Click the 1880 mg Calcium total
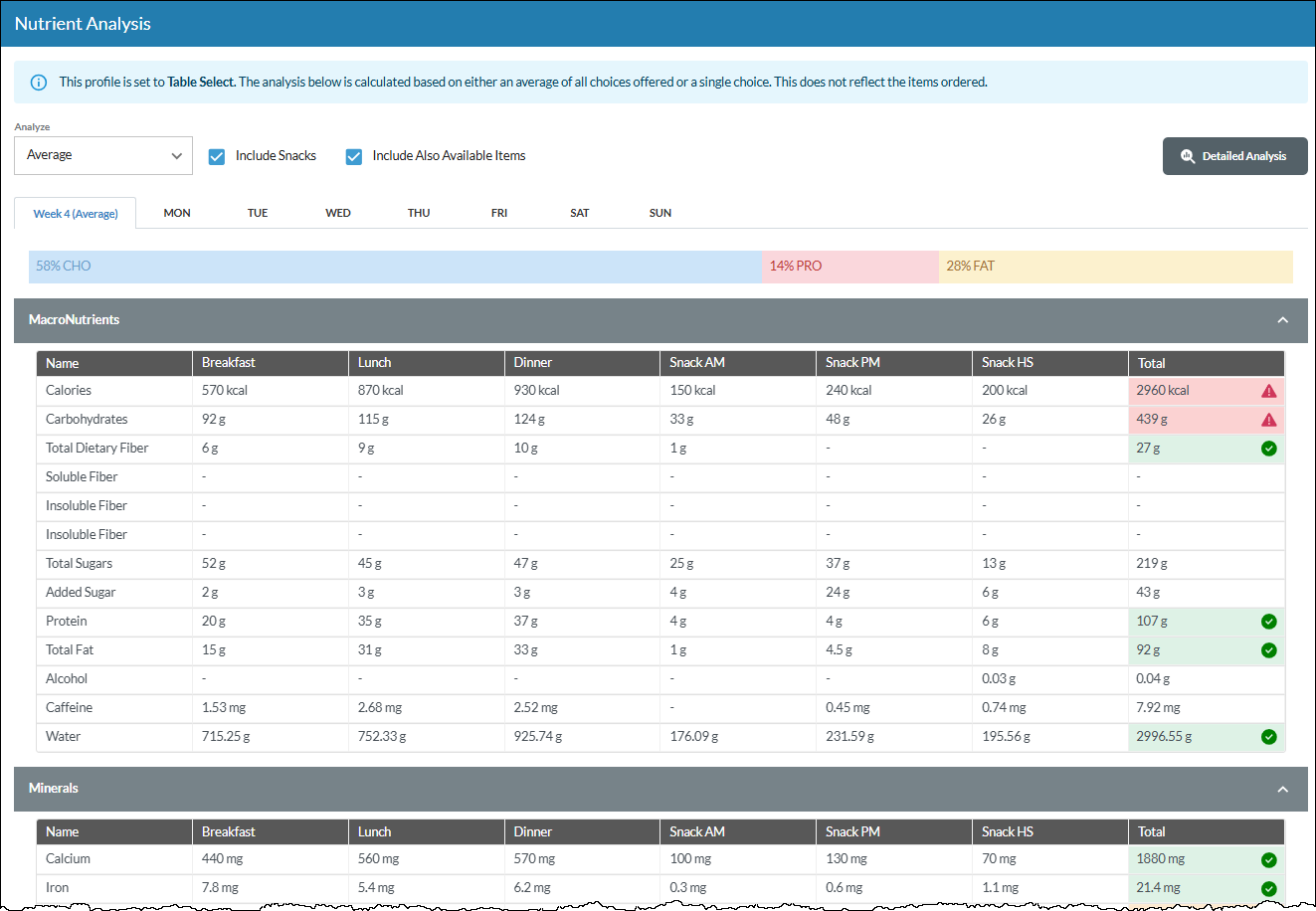This screenshot has width=1316, height=911. [1161, 859]
